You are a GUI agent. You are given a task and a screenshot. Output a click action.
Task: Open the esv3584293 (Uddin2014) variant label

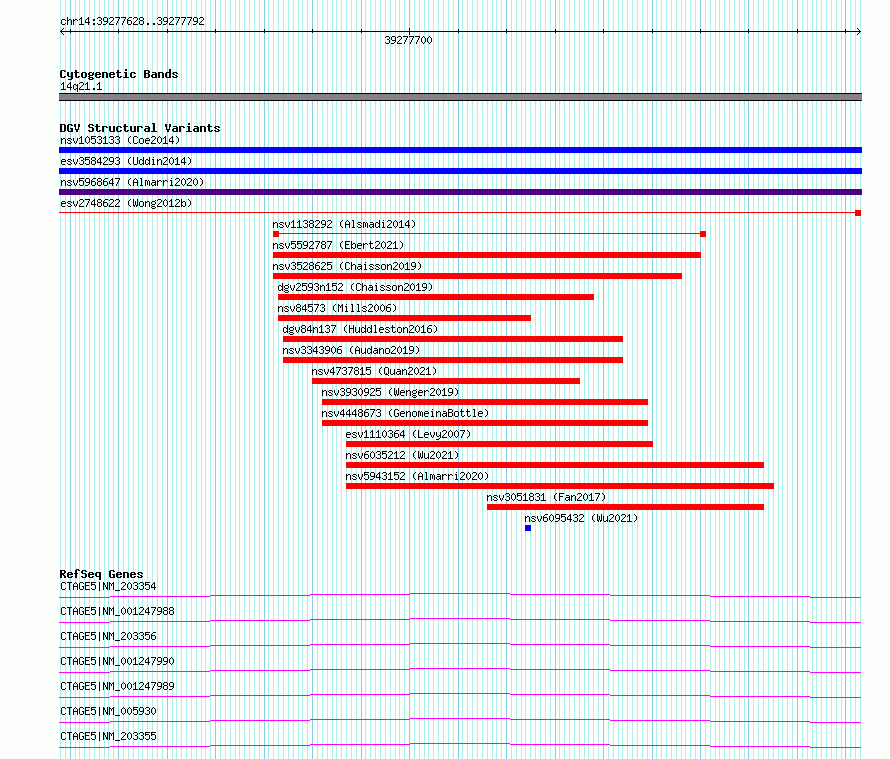tap(126, 161)
